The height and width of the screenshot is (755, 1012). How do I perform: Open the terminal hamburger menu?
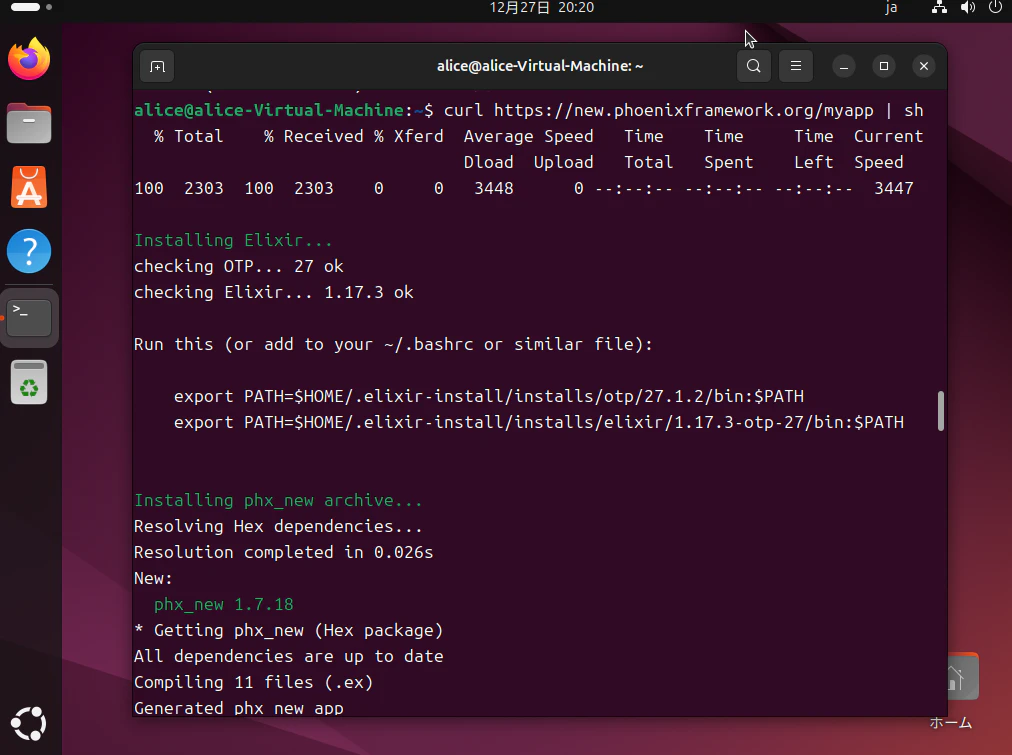tap(796, 66)
